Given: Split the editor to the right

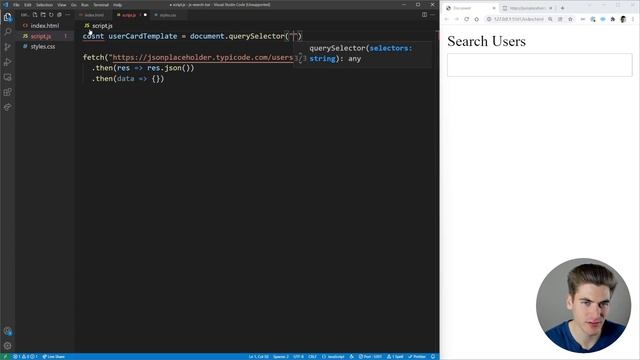Looking at the screenshot, I should pos(424,15).
